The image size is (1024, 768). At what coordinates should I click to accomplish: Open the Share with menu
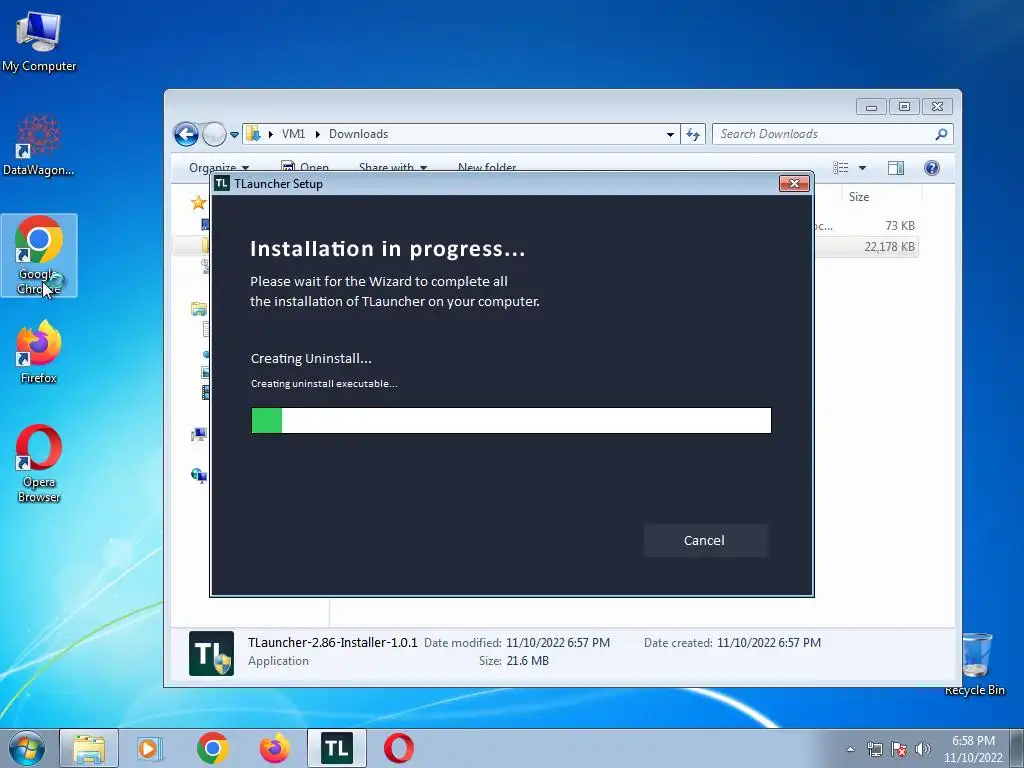click(x=392, y=167)
